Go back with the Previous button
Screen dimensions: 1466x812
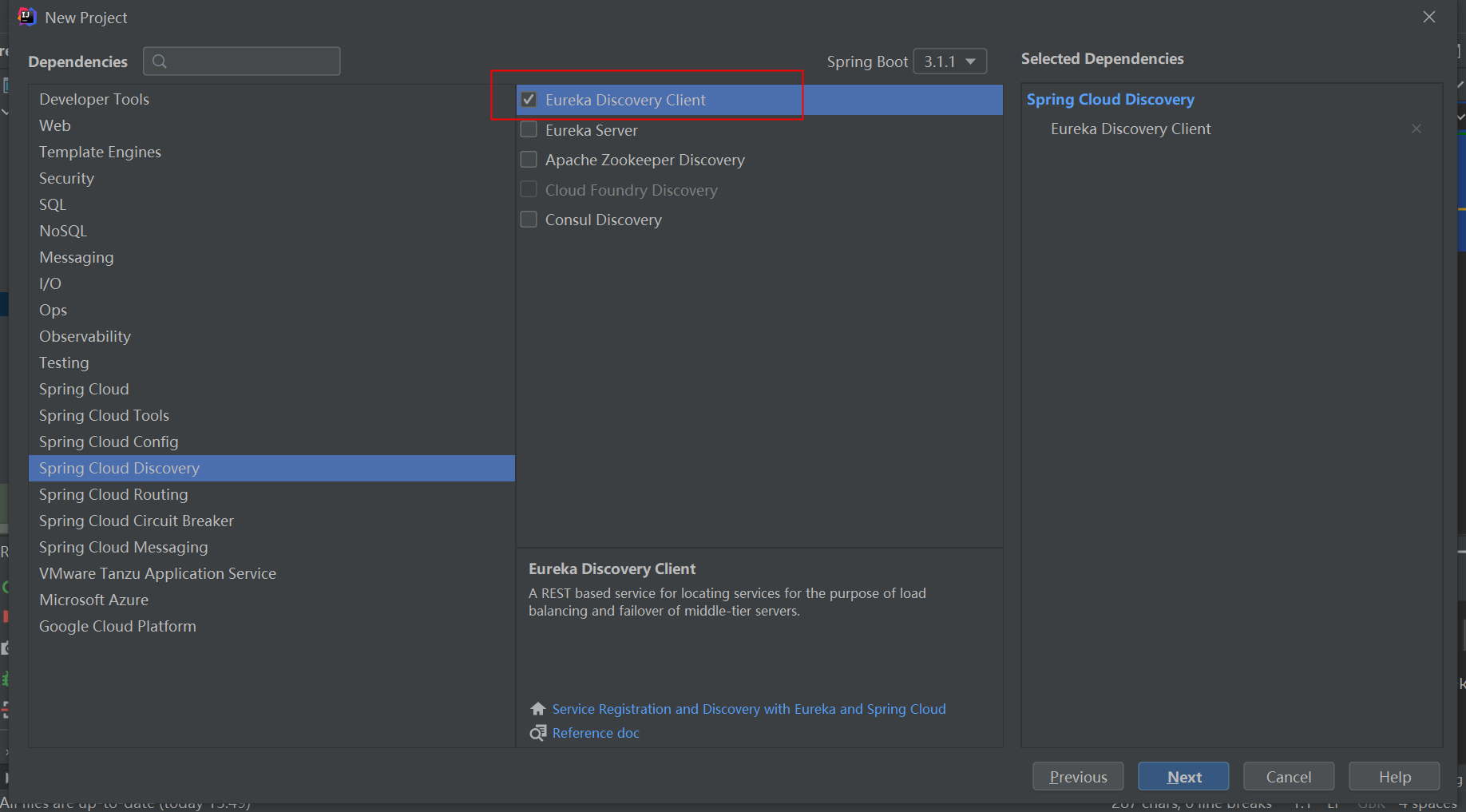coord(1078,777)
